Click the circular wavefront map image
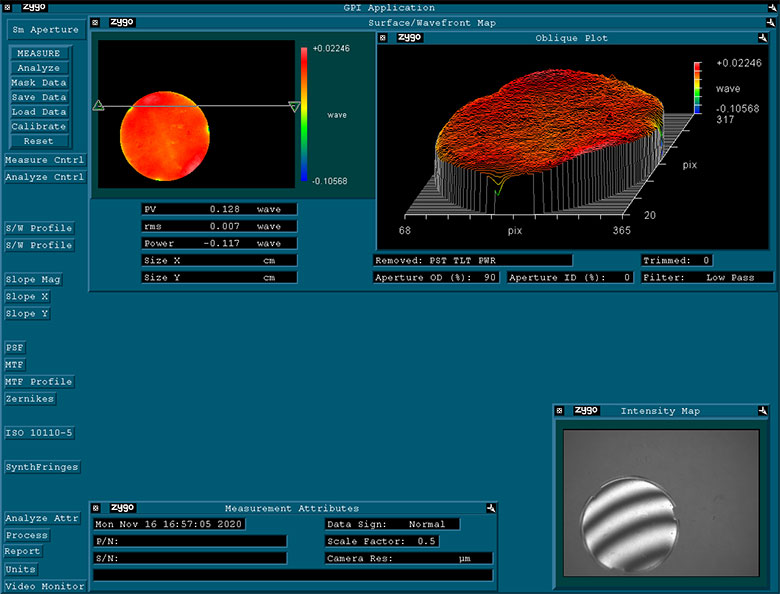The width and height of the screenshot is (780, 594). (x=165, y=136)
